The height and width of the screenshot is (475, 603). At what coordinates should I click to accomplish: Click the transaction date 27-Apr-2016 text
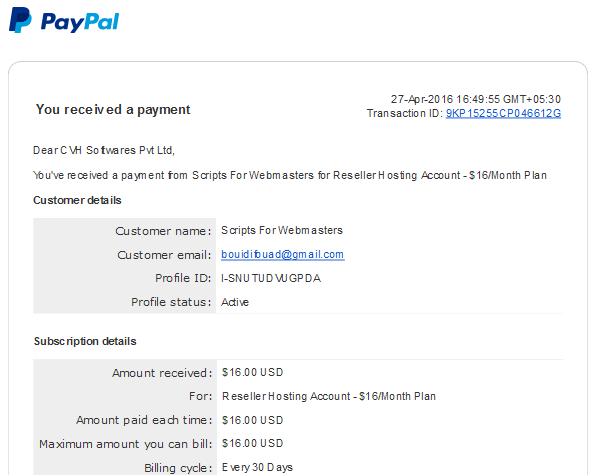[x=422, y=99]
